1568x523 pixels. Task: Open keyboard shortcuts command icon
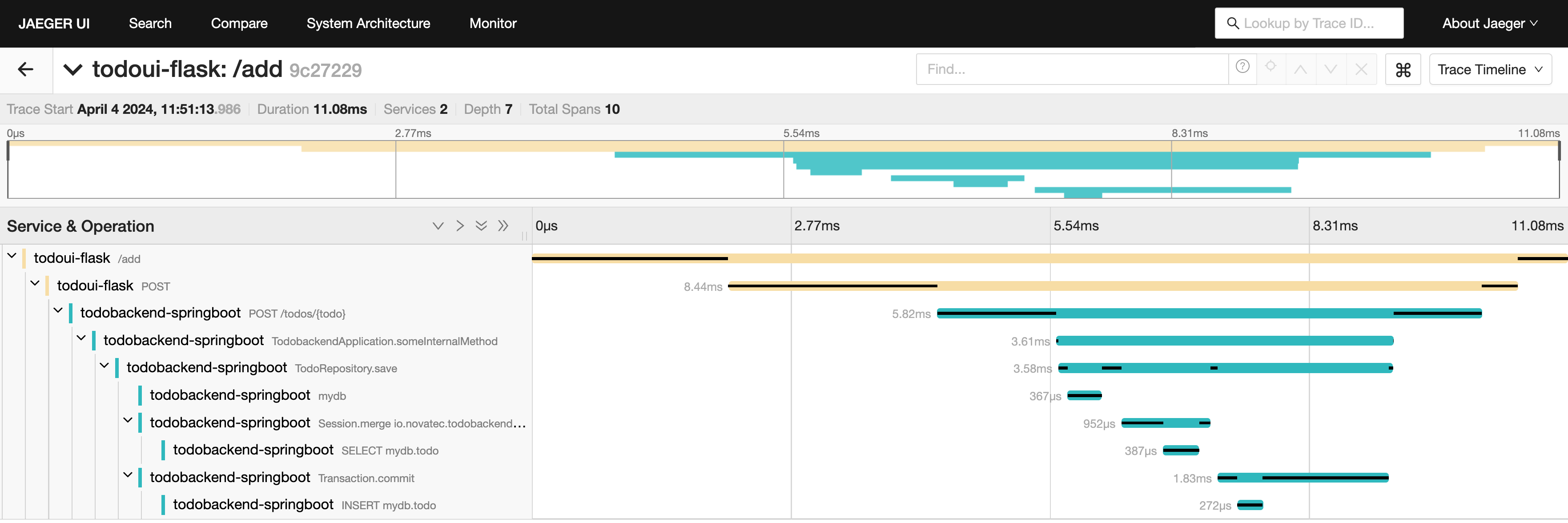tap(1403, 69)
